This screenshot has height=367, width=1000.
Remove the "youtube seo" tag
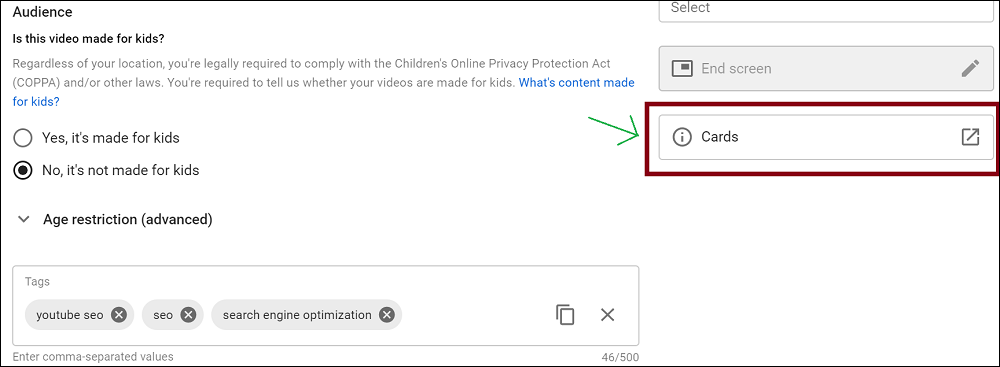coord(119,315)
